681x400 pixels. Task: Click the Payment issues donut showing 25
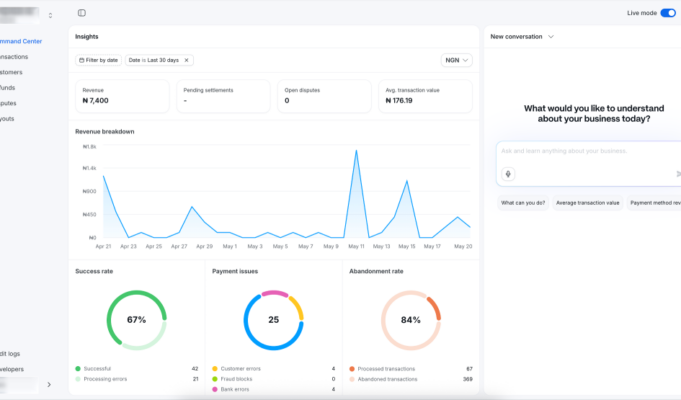pos(274,320)
